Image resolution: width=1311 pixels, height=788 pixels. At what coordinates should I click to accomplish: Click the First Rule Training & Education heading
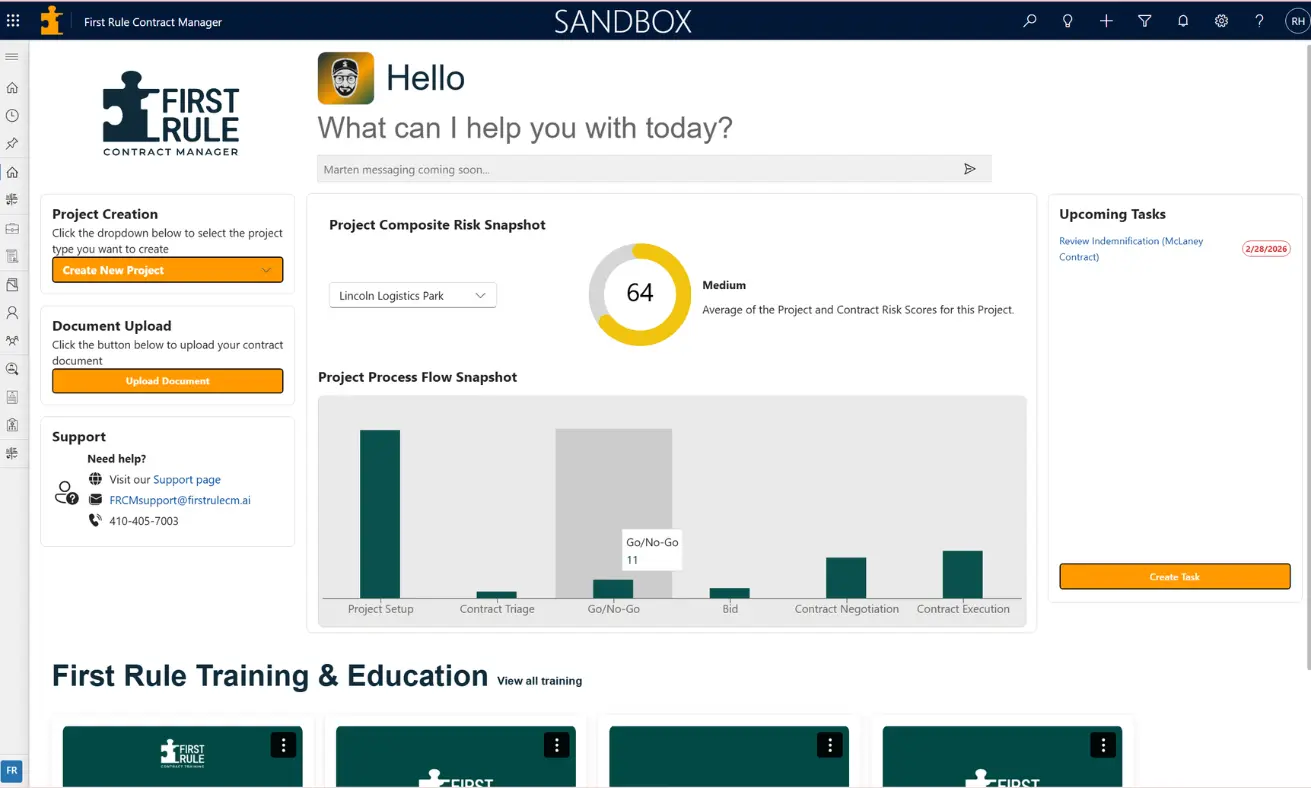[270, 676]
